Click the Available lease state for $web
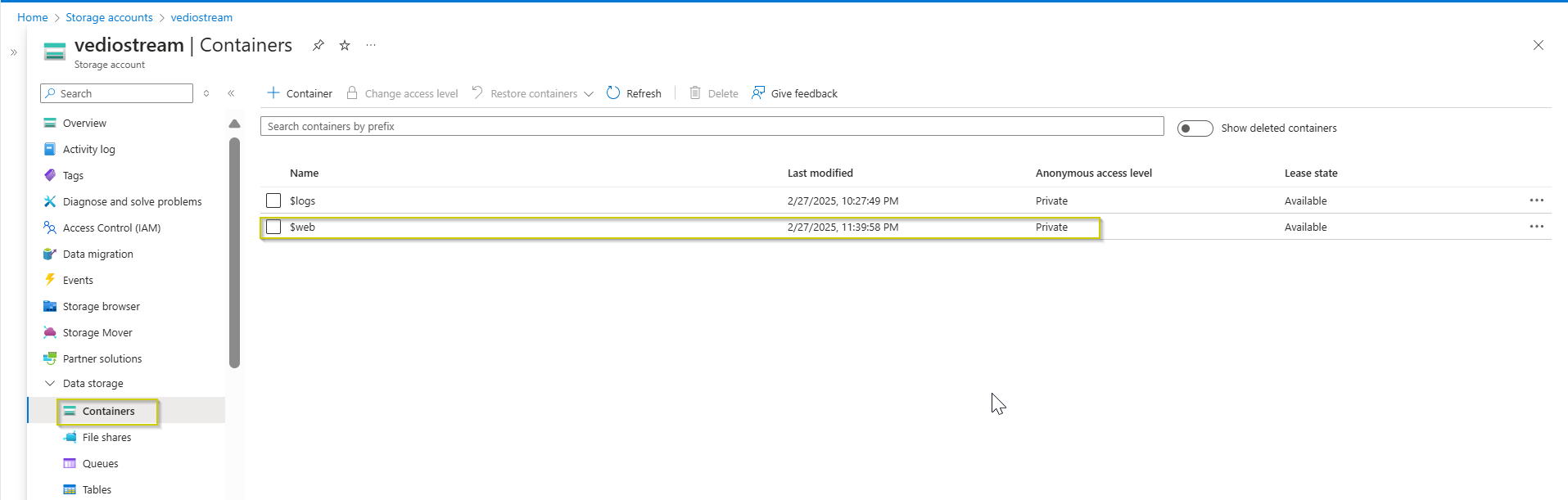 point(1305,227)
